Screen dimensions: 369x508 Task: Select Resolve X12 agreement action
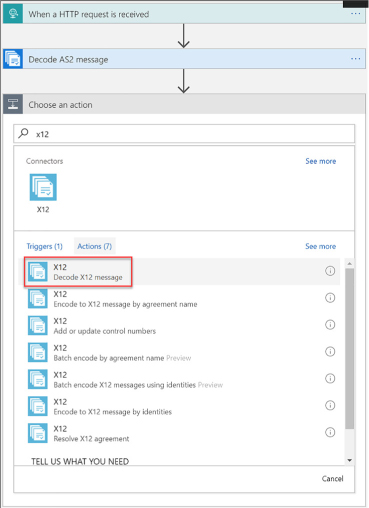pyautogui.click(x=179, y=433)
